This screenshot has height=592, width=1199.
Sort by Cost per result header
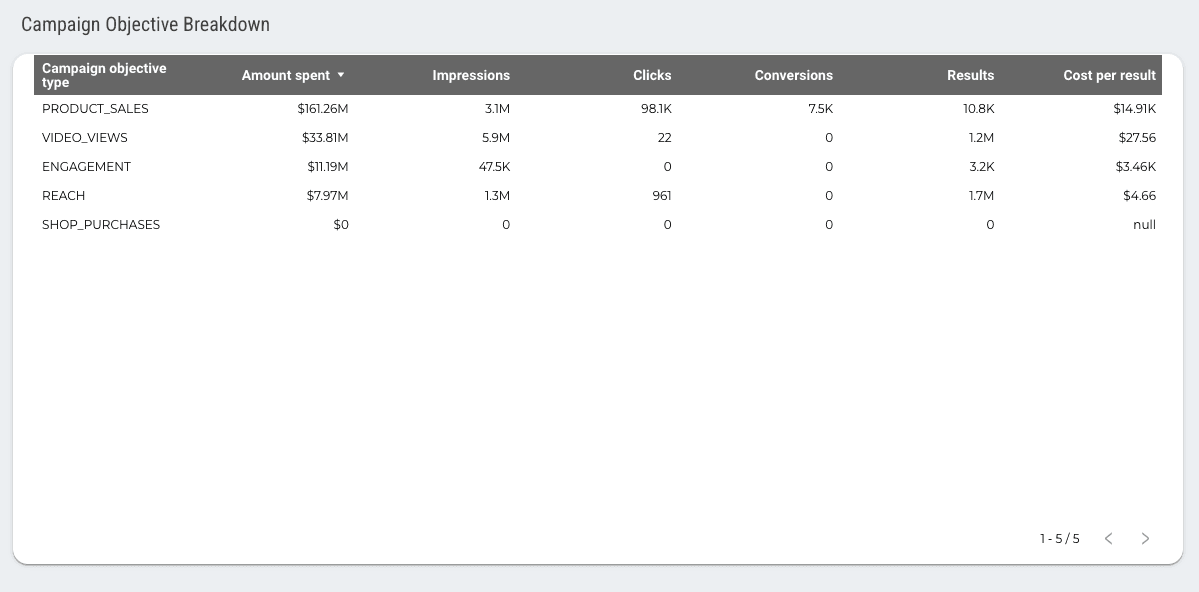[x=1110, y=75]
